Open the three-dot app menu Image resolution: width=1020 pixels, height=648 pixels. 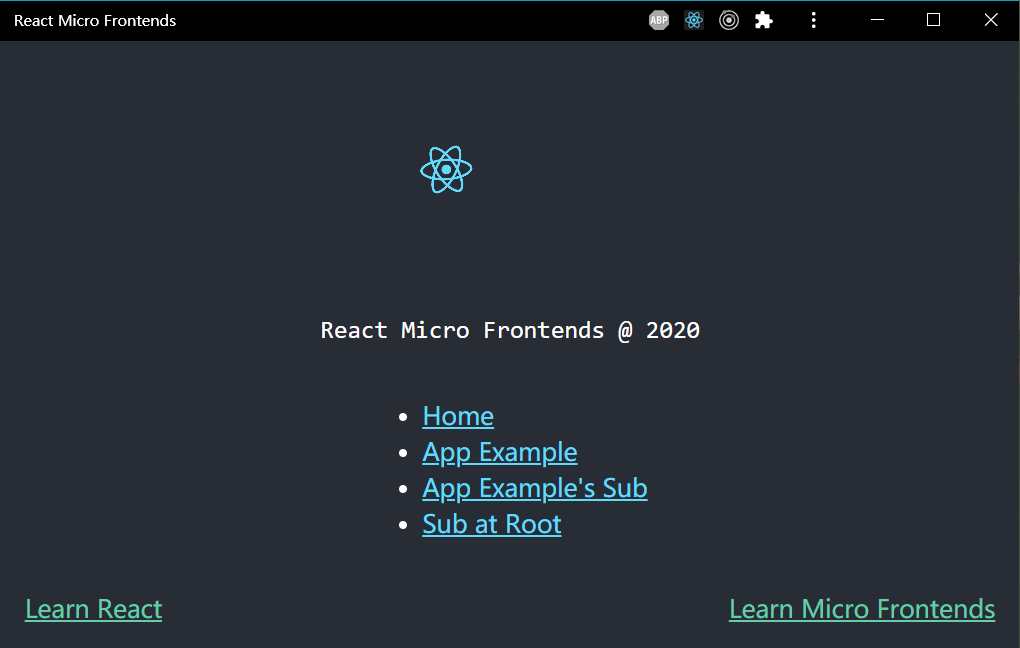(813, 20)
